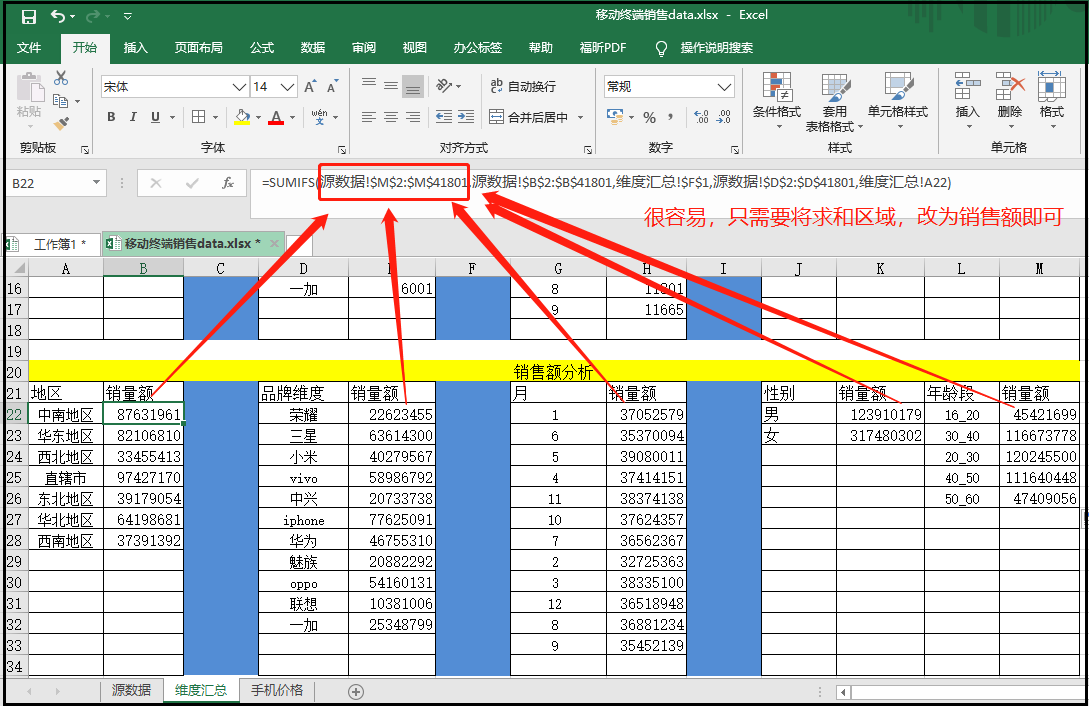Activate the Format Painter brush
This screenshot has width=1089, height=706.
point(61,124)
